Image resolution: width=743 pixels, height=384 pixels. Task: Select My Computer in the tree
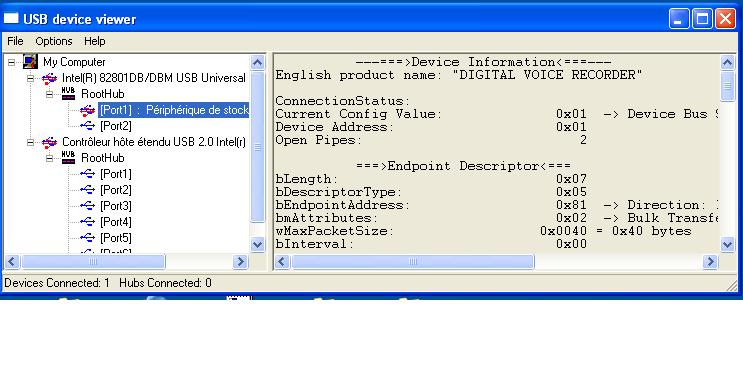coord(74,62)
